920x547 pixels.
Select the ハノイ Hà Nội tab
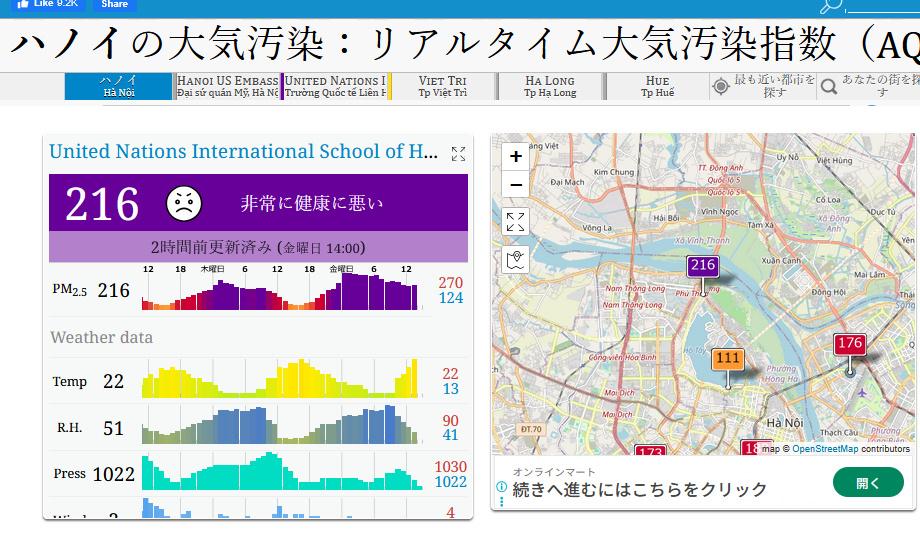pyautogui.click(x=119, y=87)
